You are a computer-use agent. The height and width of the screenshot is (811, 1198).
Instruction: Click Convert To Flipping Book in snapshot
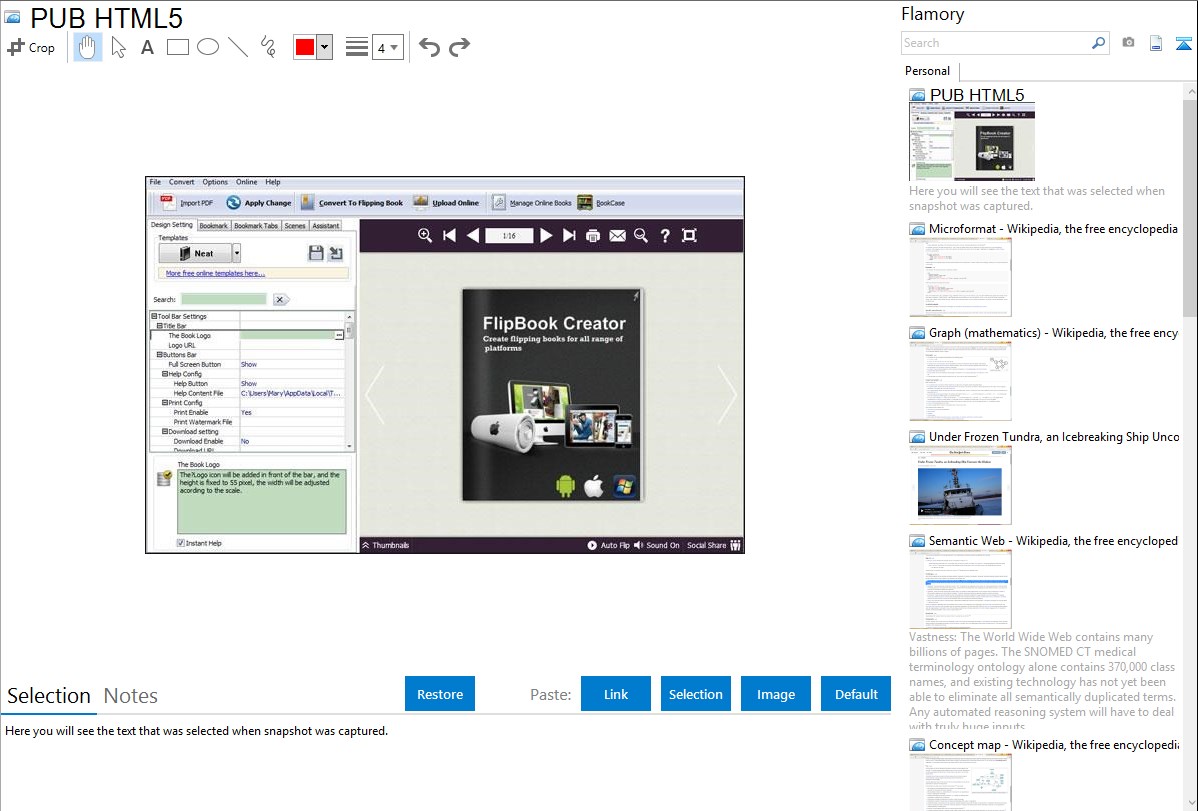point(351,203)
